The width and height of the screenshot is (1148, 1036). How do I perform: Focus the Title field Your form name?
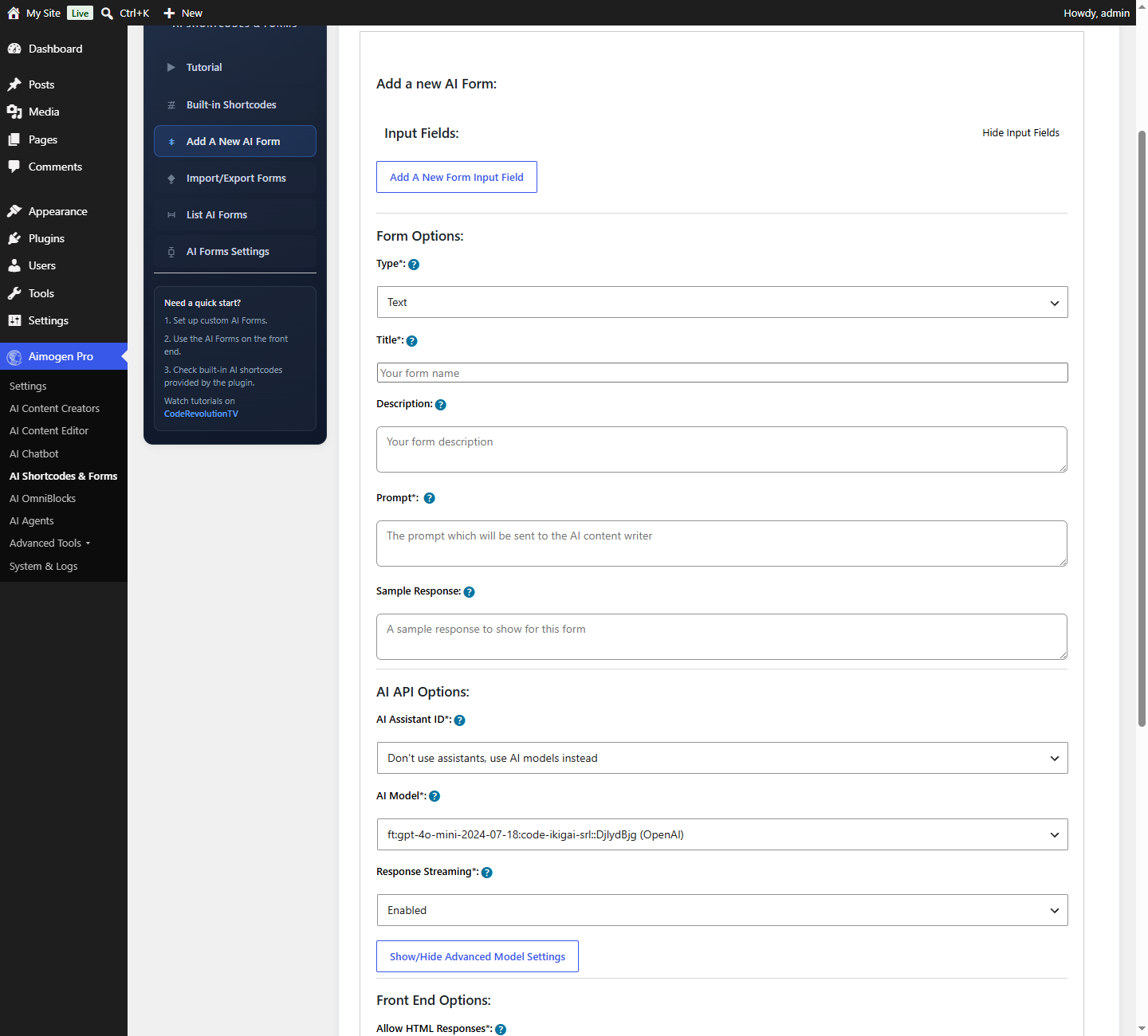pos(722,373)
